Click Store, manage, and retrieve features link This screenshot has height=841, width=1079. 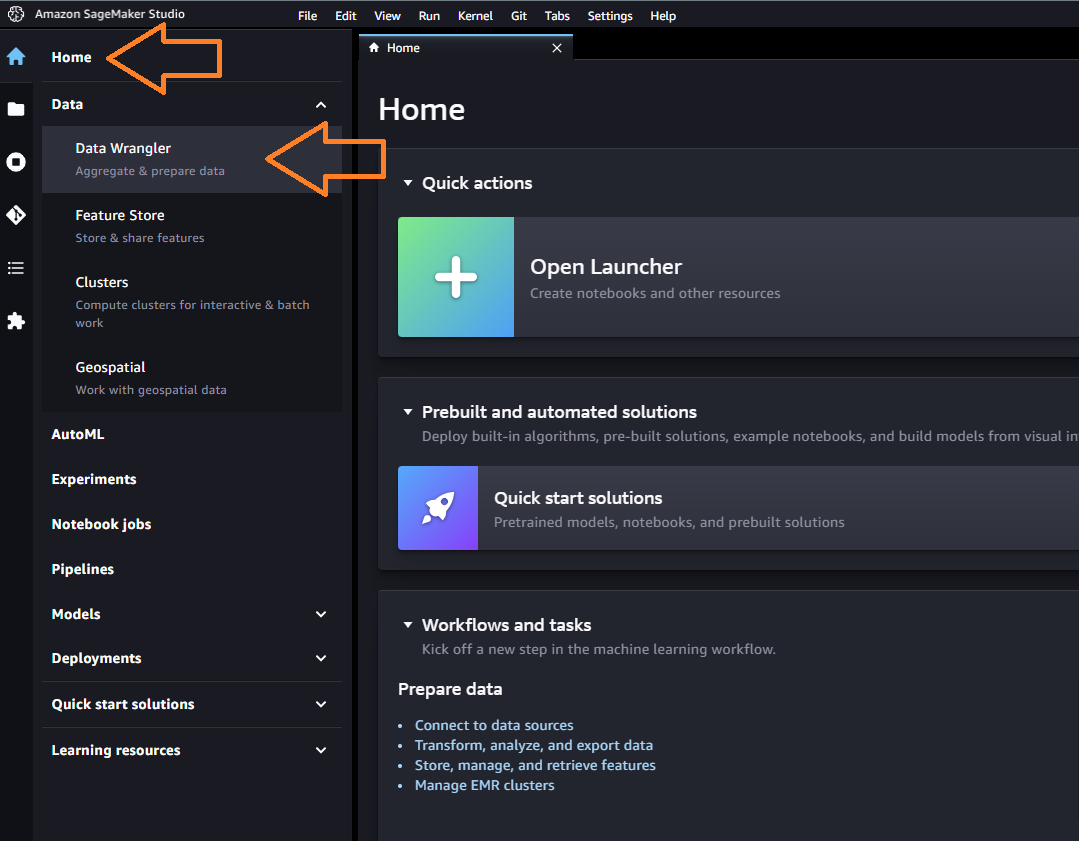pos(535,765)
